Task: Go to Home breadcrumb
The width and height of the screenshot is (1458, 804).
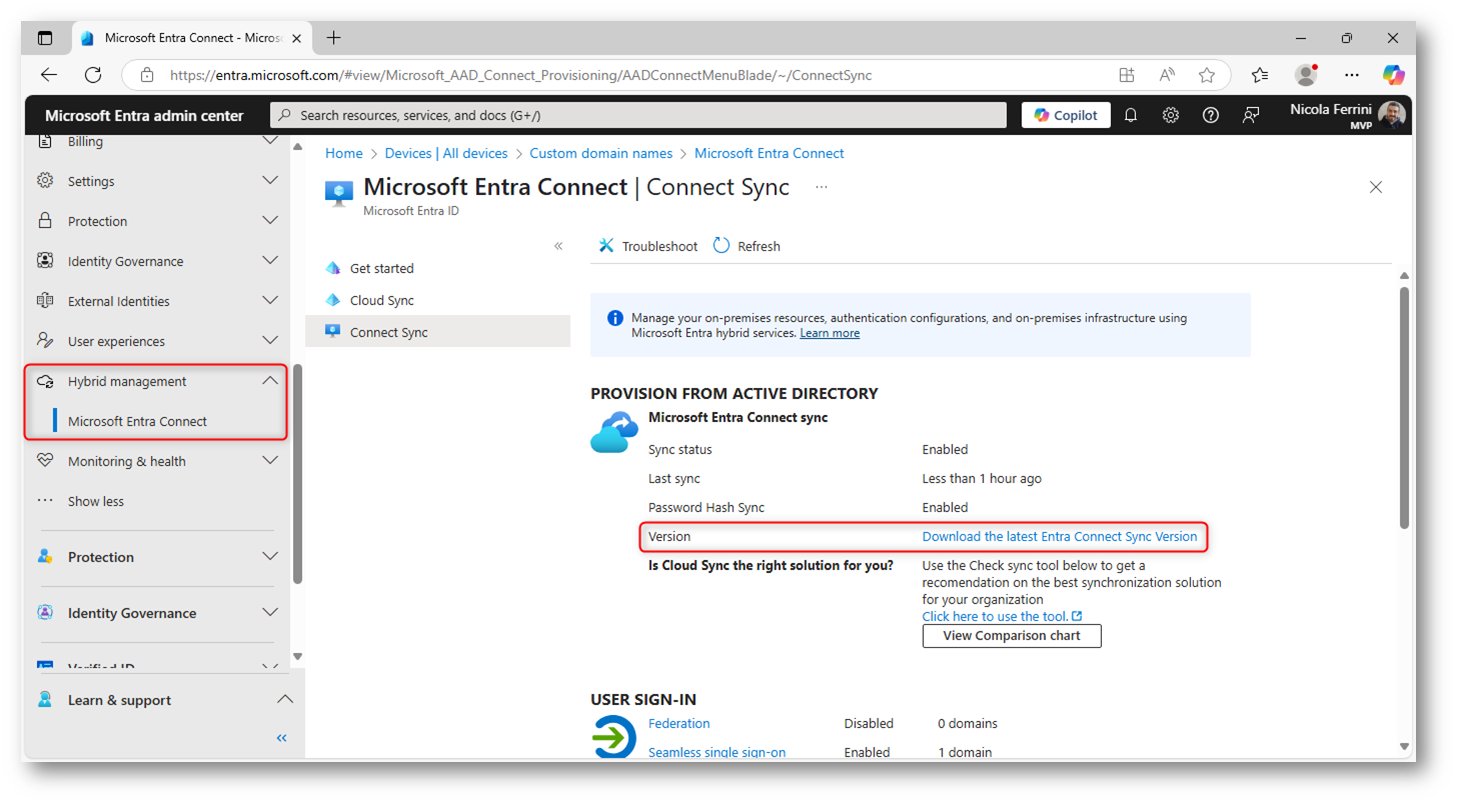Action: [344, 153]
